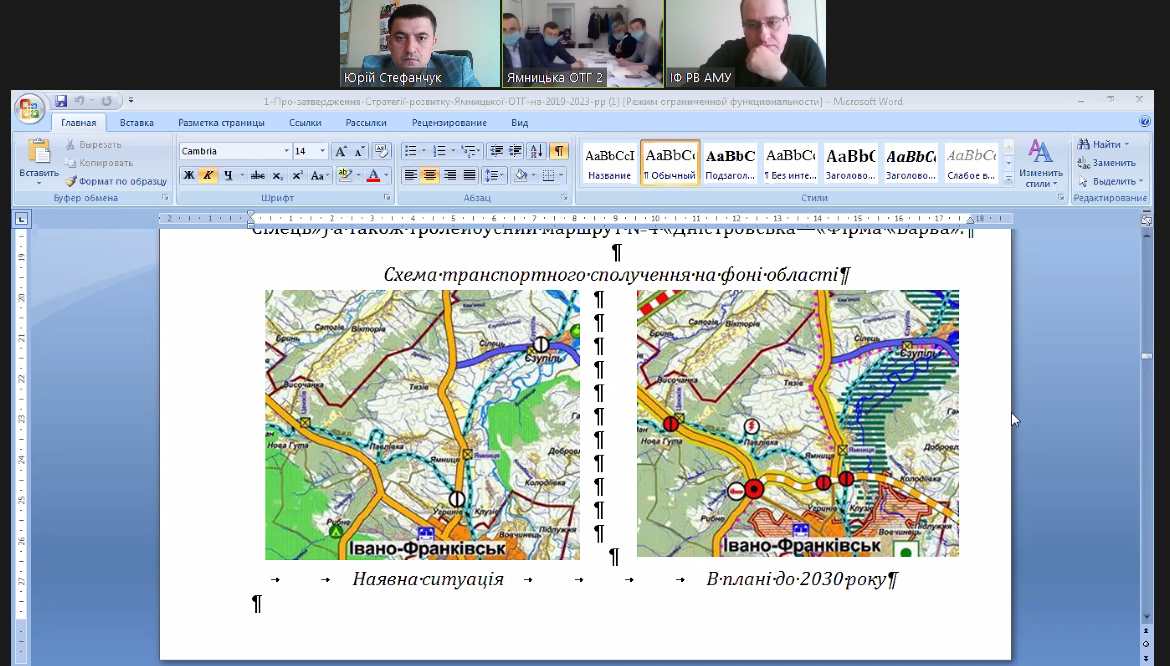Save the document via quick access toolbar

(61, 101)
